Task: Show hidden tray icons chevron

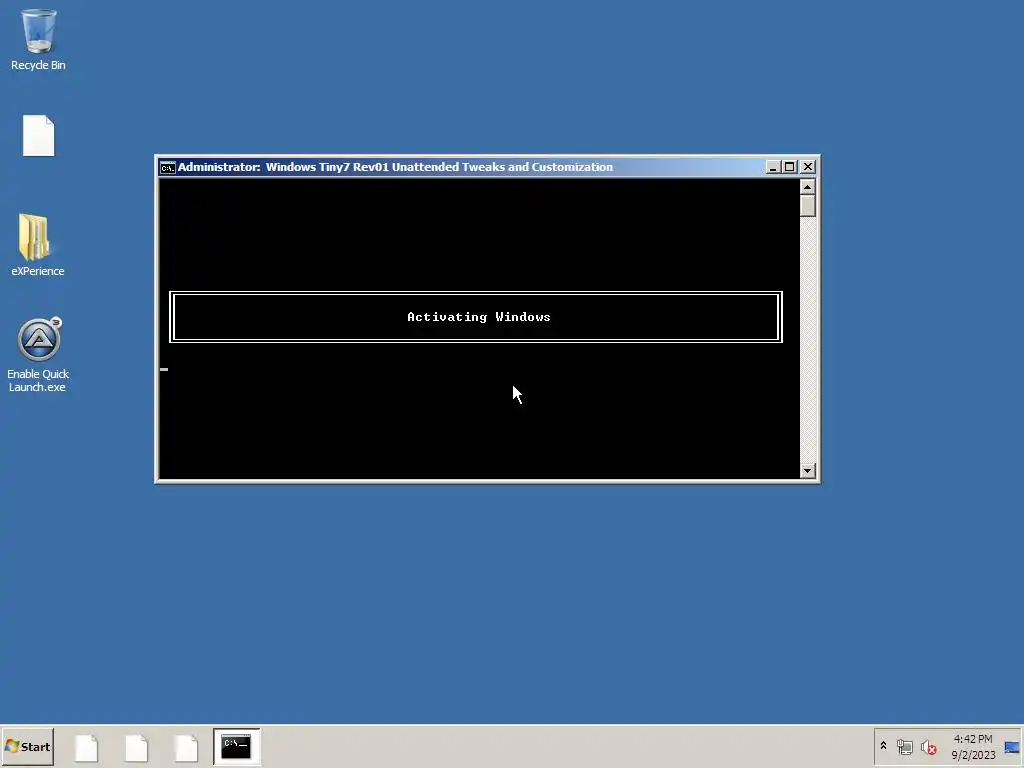Action: tap(884, 746)
